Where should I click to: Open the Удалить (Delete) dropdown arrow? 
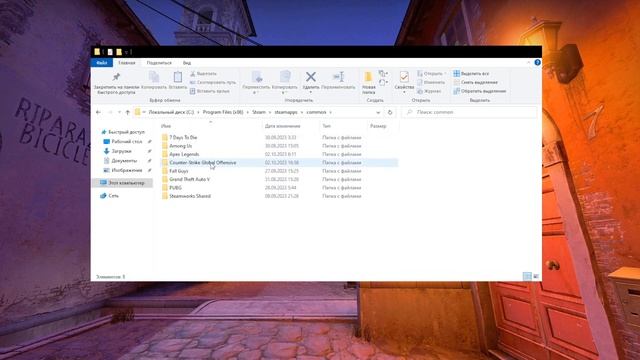311,92
